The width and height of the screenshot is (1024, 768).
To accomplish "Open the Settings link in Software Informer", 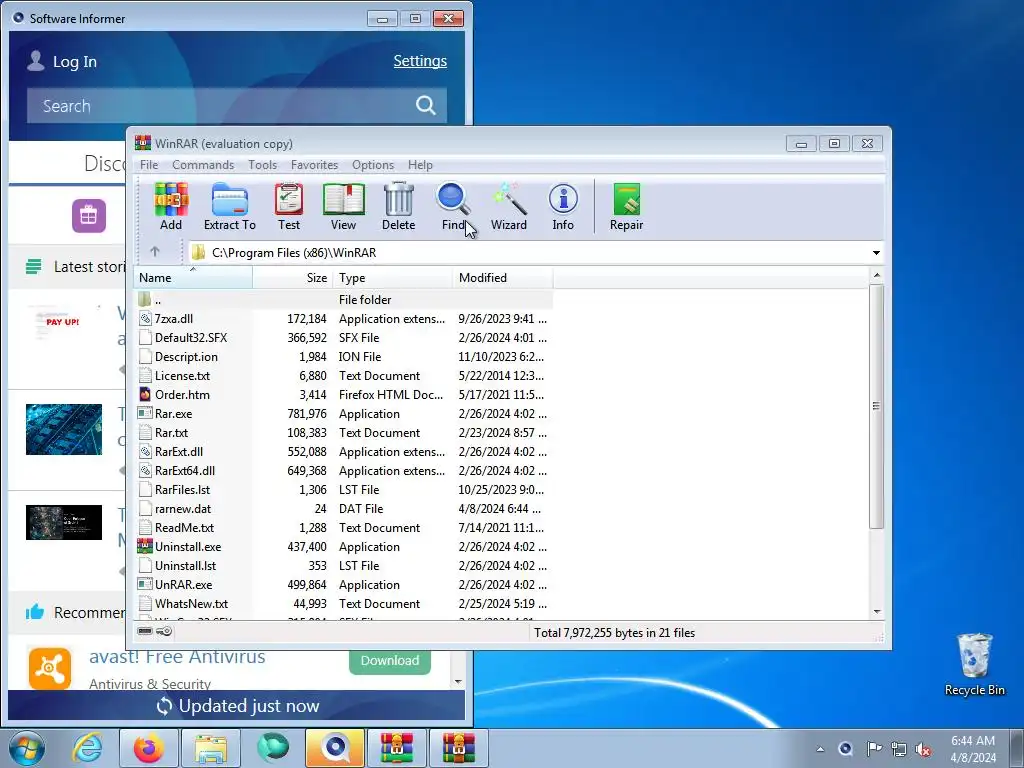I will point(420,61).
